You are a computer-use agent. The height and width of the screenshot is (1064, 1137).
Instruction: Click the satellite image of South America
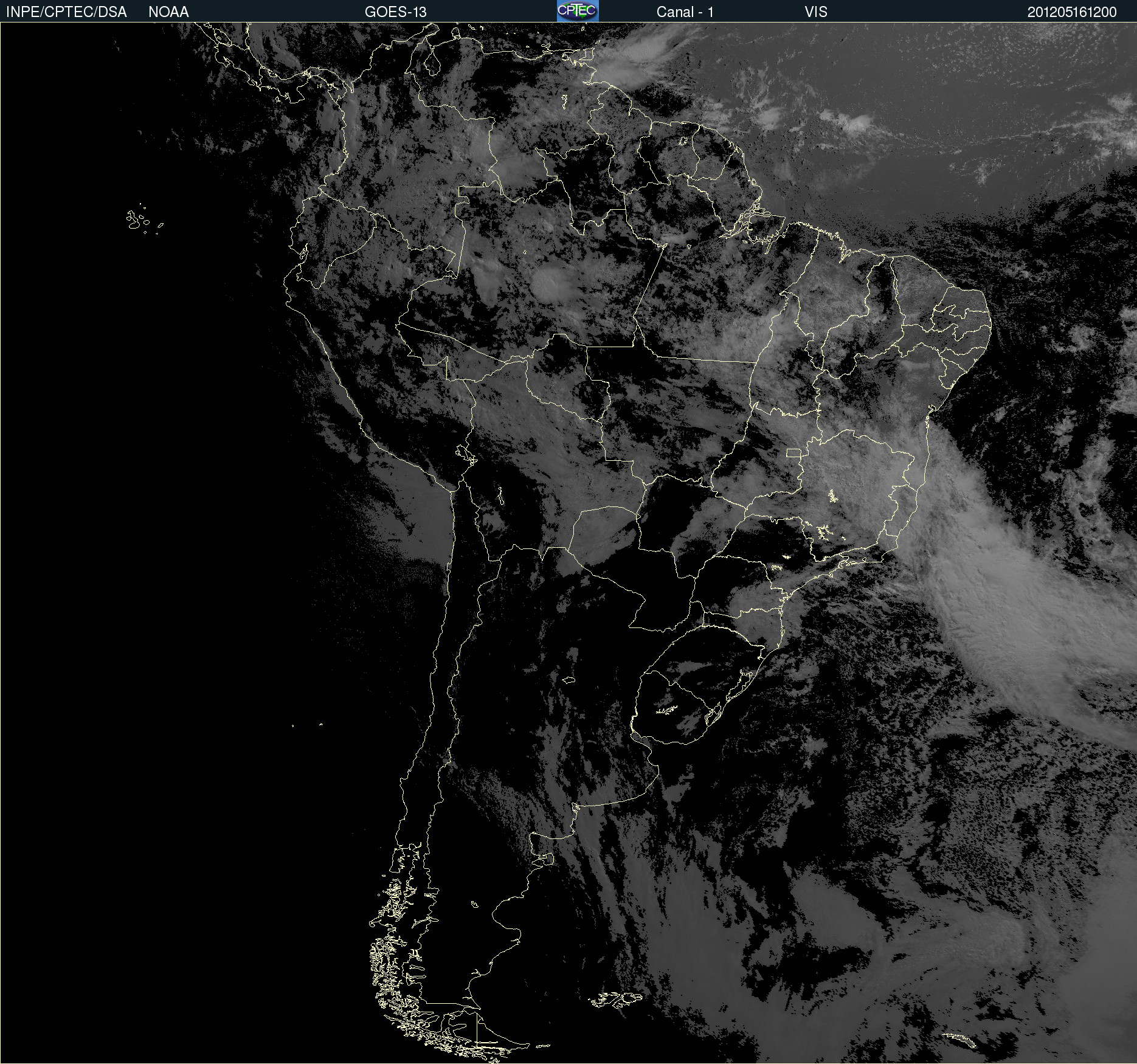(x=568, y=543)
